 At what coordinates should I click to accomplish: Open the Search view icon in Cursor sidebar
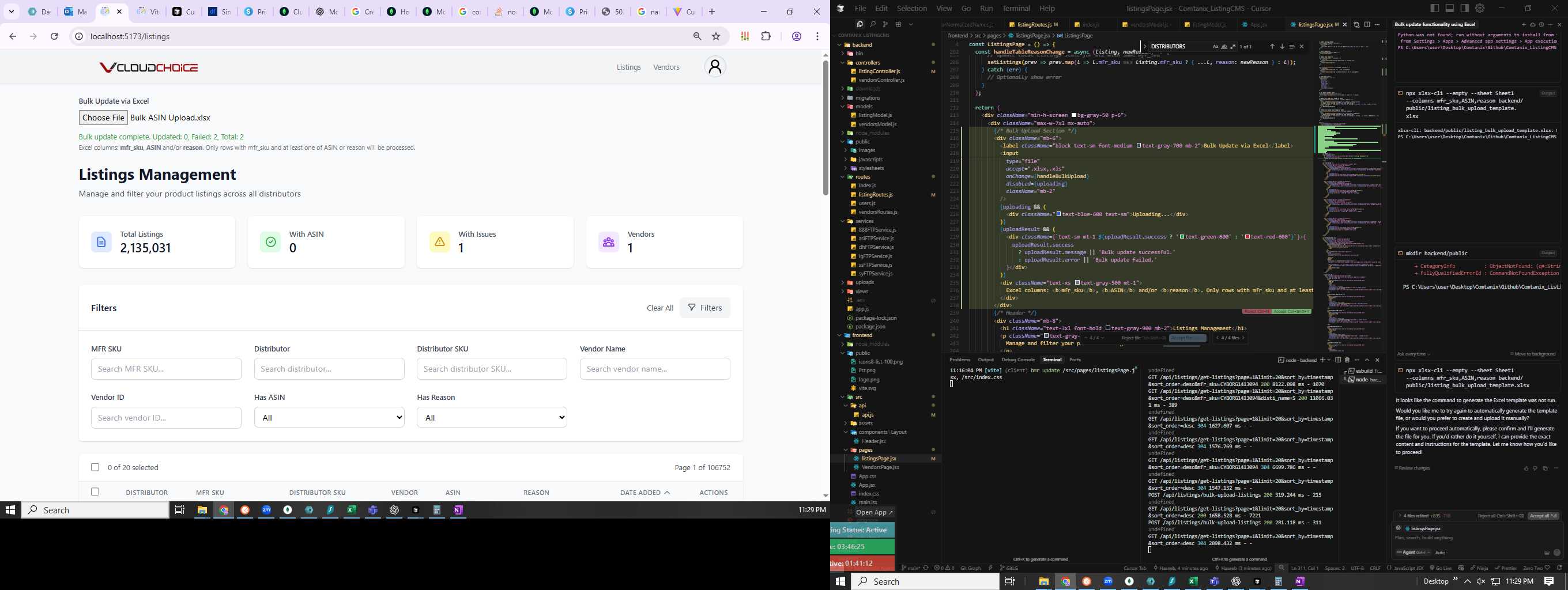click(x=872, y=24)
